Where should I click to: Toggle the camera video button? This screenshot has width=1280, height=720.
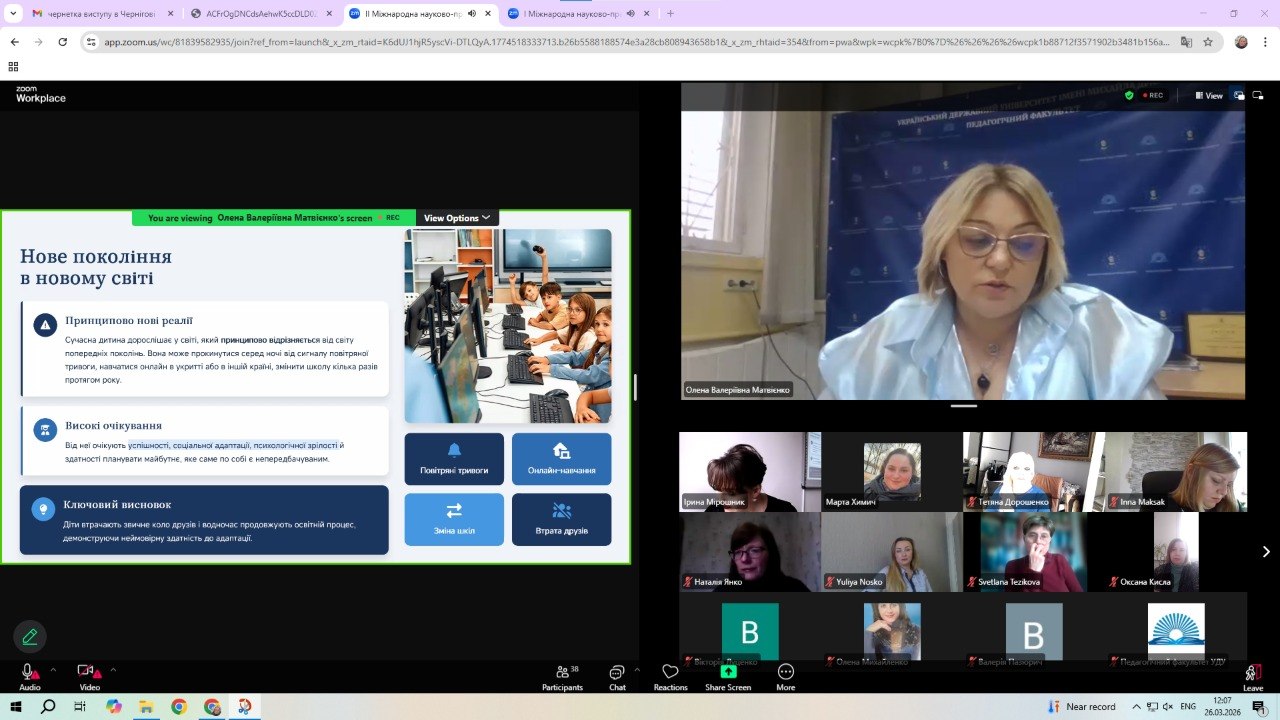tap(87, 672)
